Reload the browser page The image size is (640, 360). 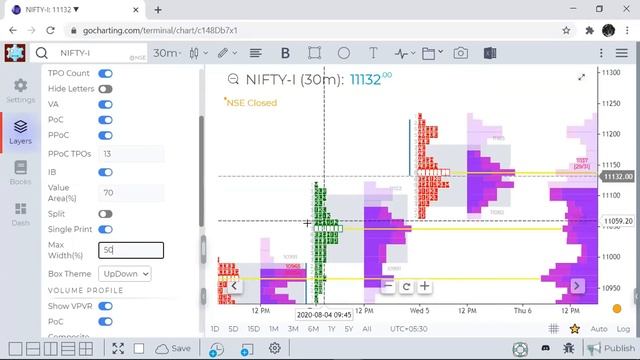coord(50,30)
